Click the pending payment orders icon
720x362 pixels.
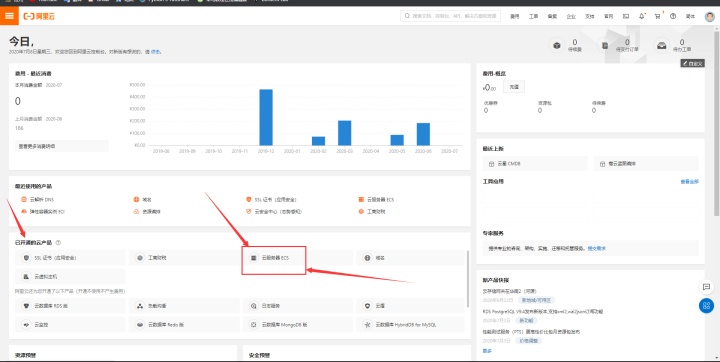[x=605, y=45]
